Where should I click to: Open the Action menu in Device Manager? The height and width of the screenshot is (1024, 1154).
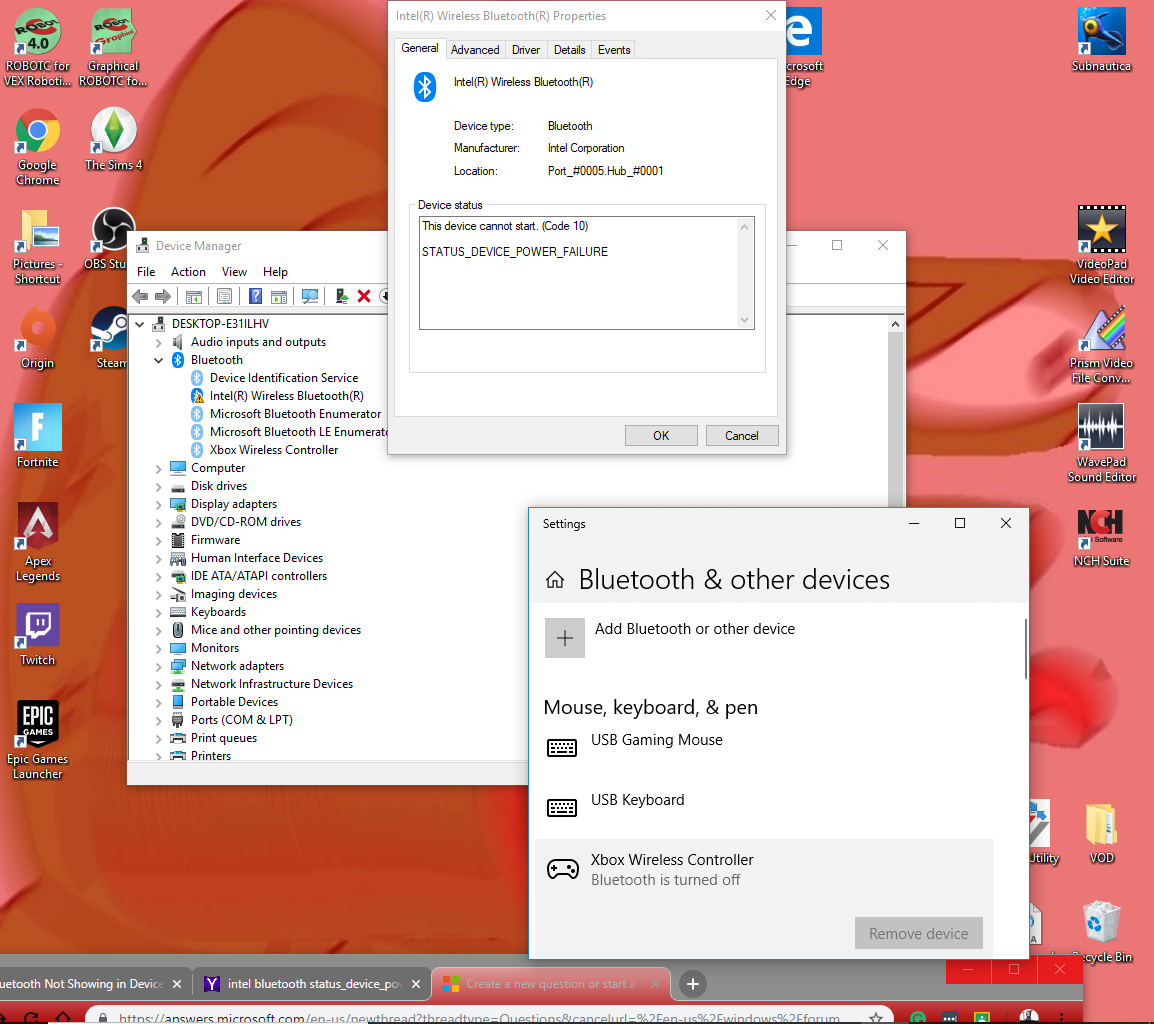coord(188,272)
